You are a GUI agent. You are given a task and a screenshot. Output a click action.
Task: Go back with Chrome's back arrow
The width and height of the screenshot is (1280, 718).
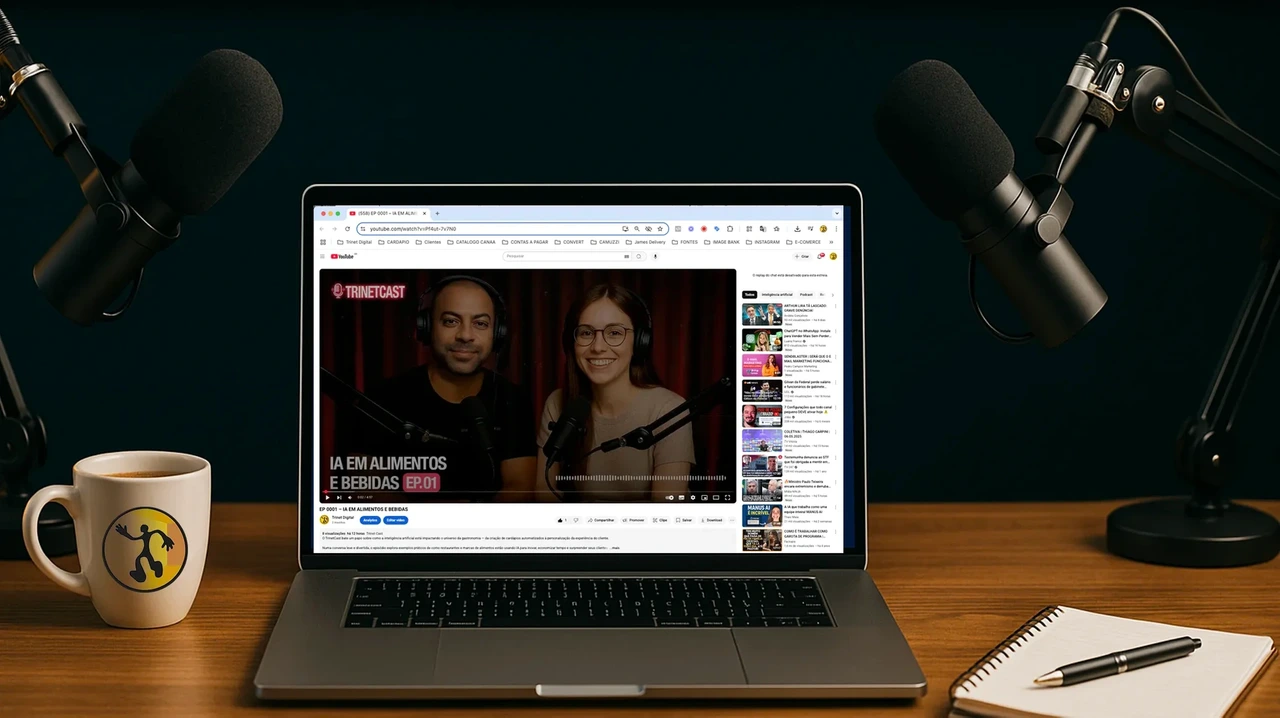click(322, 229)
